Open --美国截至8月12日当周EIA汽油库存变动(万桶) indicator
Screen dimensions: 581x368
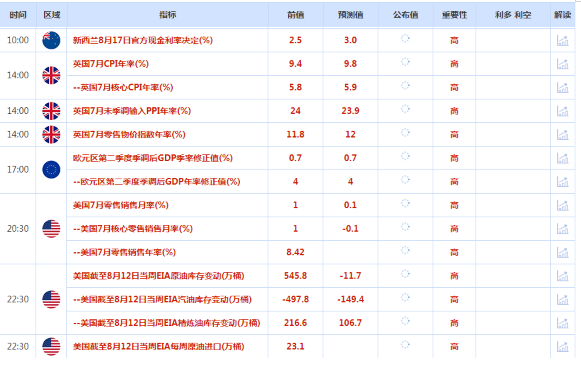click(162, 299)
